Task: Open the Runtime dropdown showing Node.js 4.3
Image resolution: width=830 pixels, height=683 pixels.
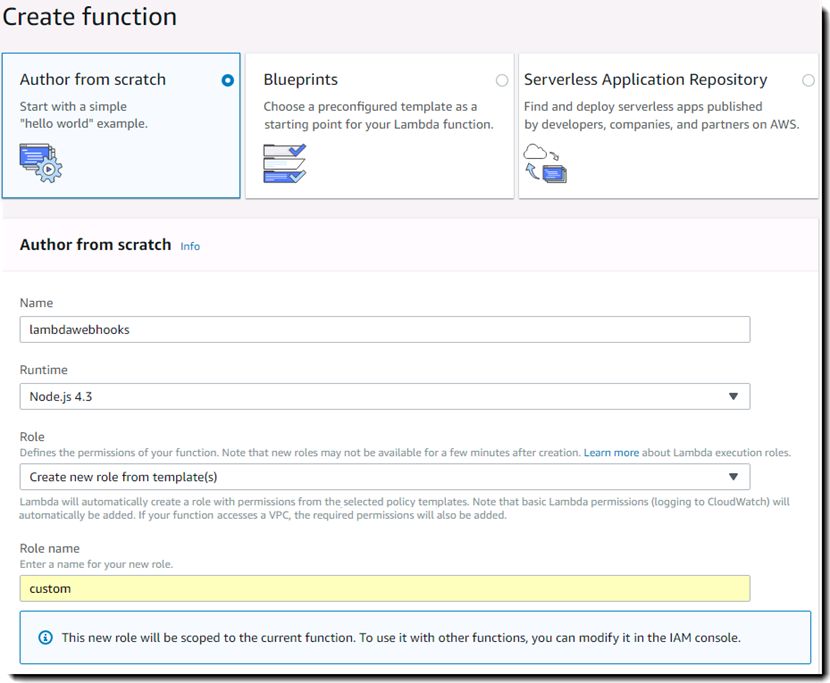Action: coord(385,397)
